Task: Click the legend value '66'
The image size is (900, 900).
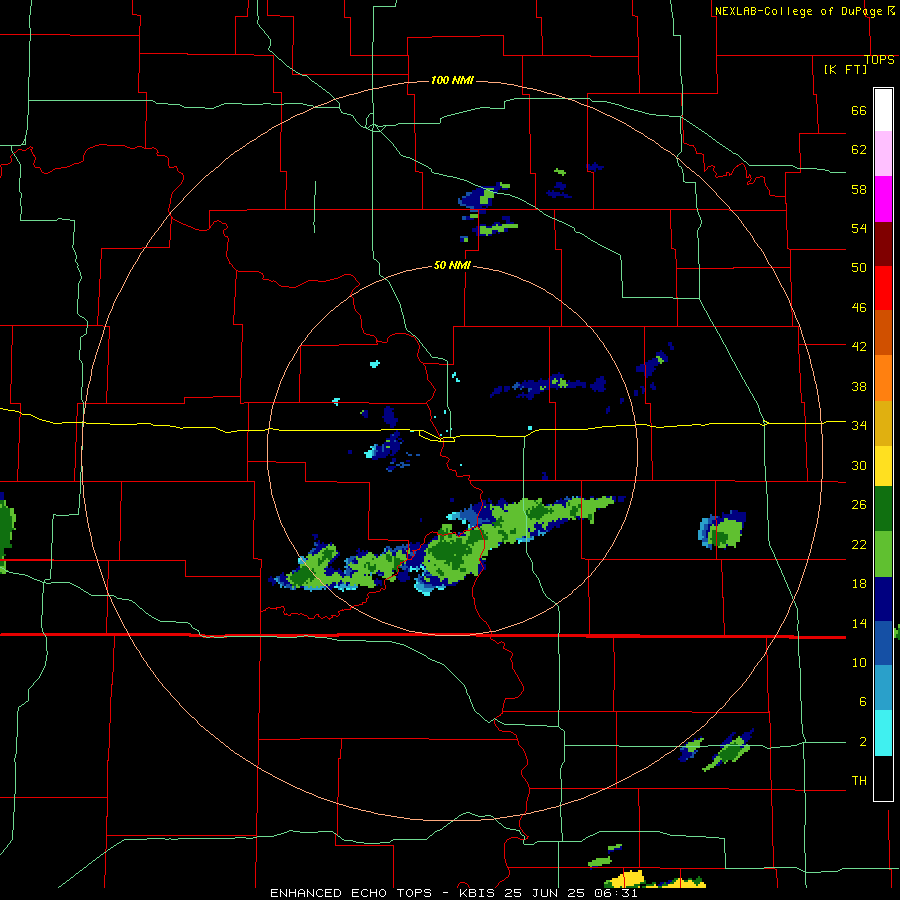Action: pos(859,111)
